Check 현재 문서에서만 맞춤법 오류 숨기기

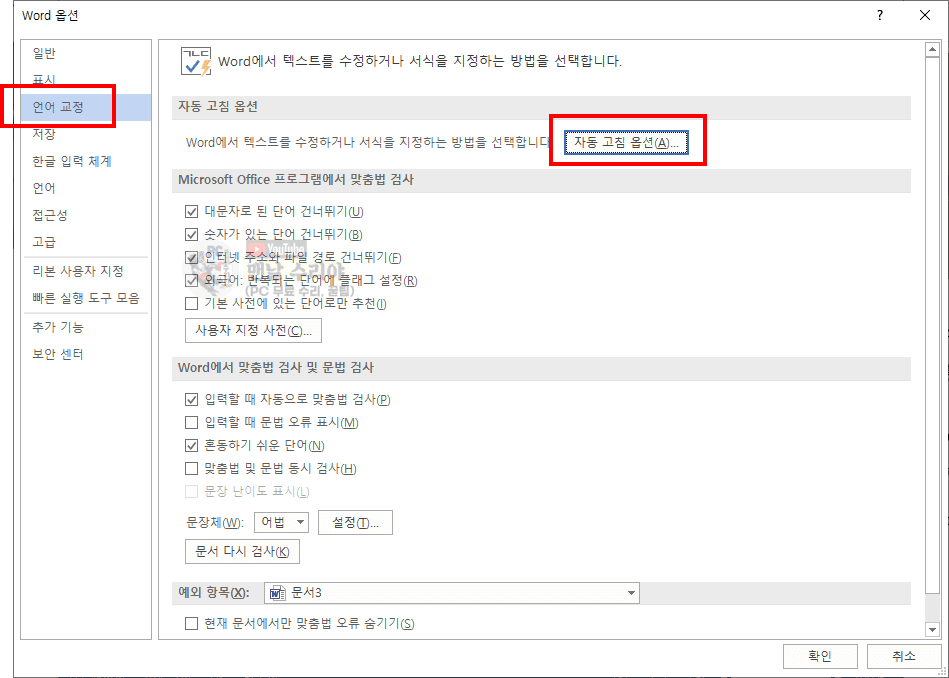coord(192,623)
